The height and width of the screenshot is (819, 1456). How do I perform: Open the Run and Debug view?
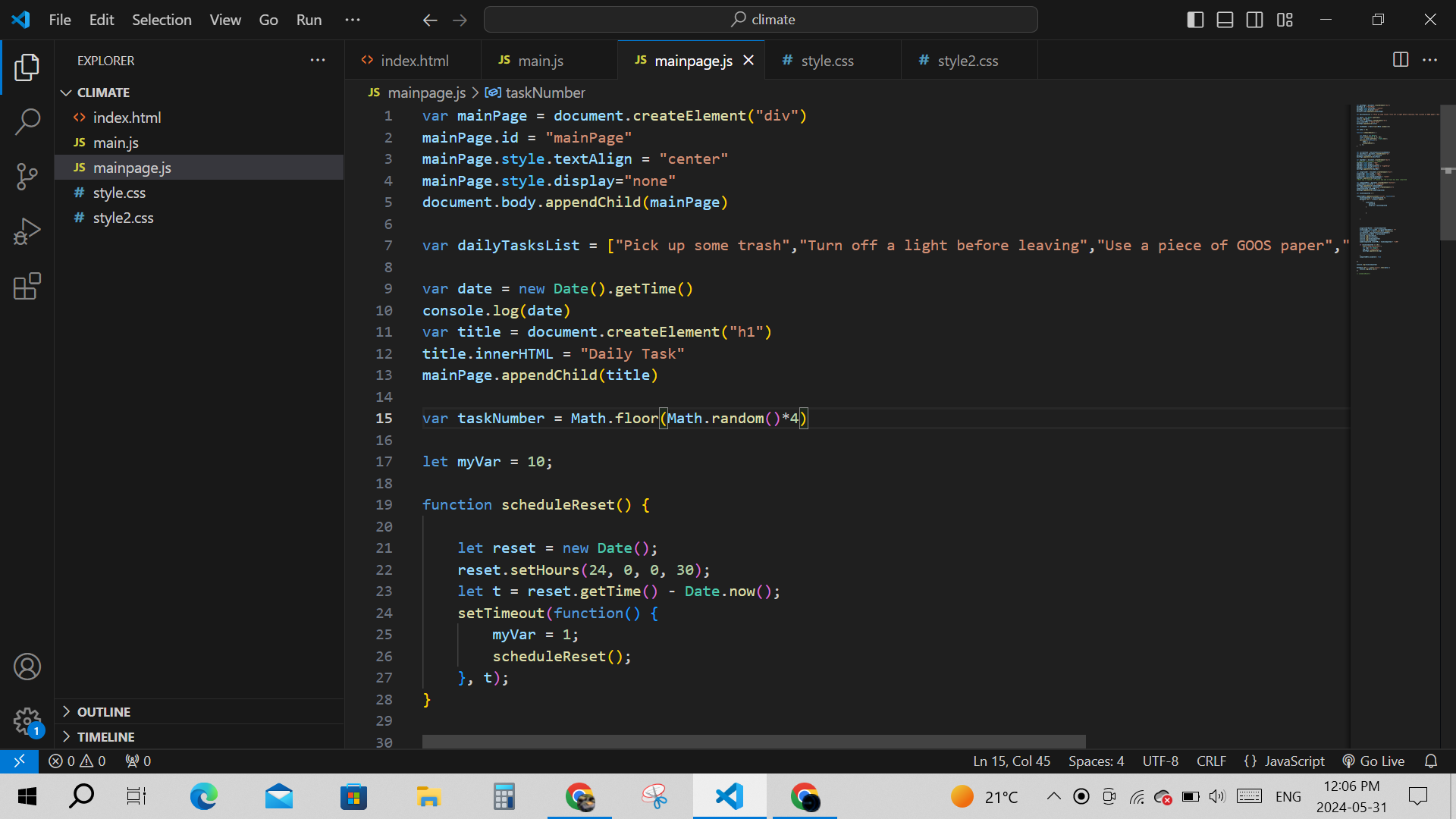click(27, 231)
